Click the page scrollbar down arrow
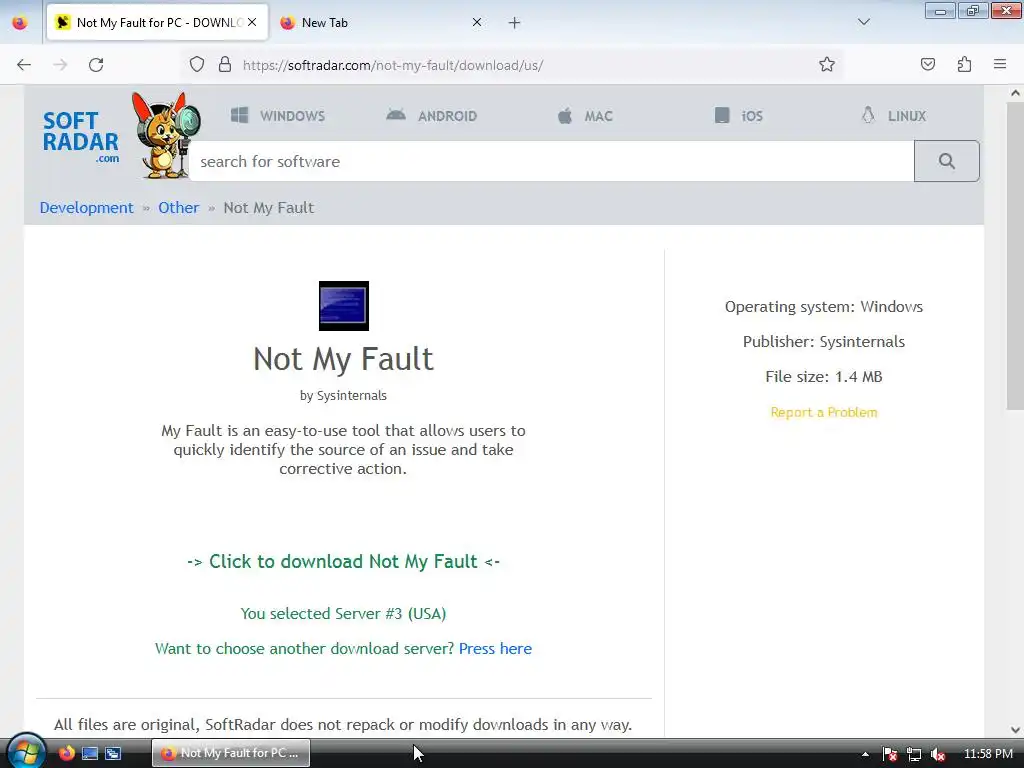 point(1015,729)
